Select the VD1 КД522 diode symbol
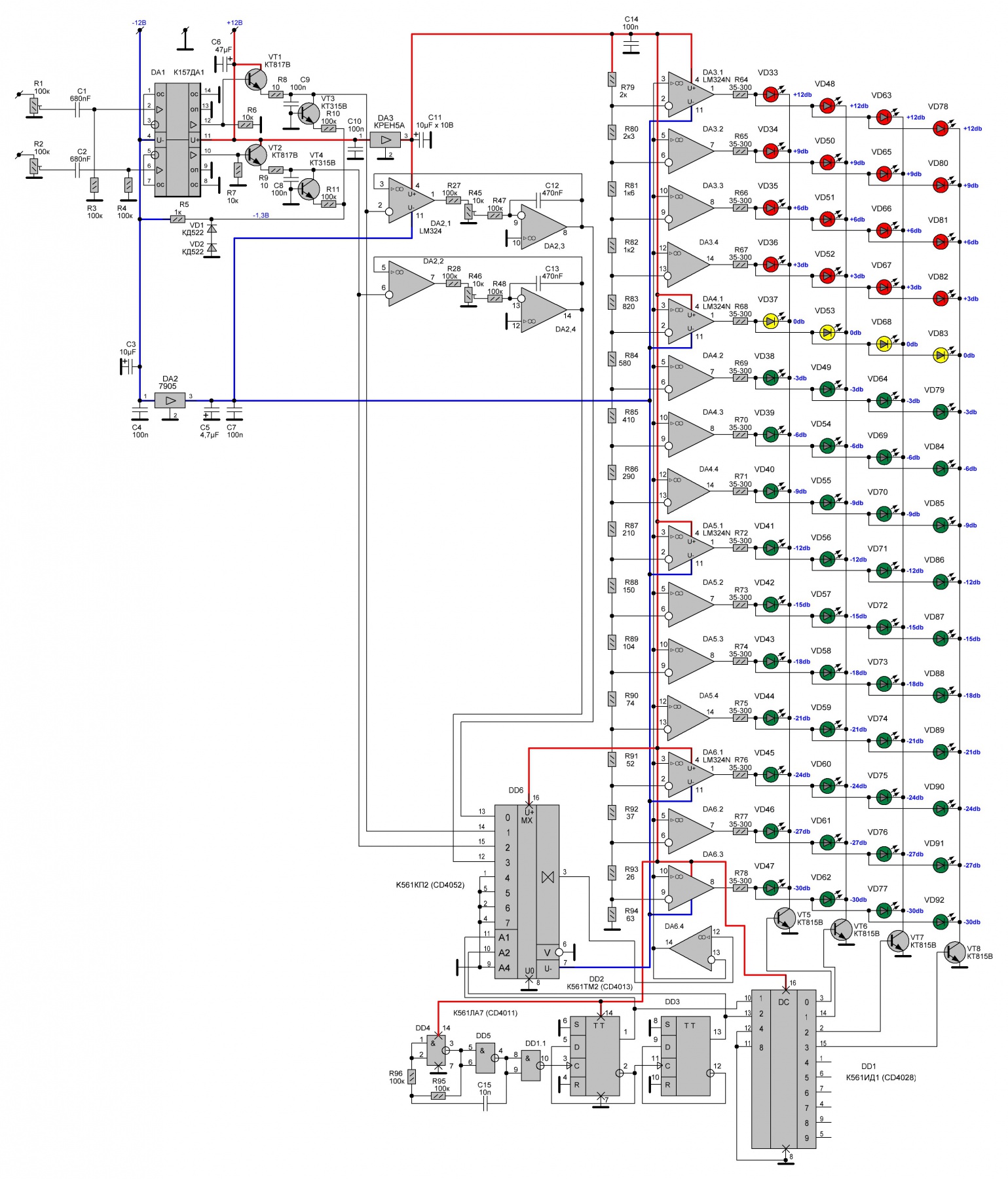1008x1179 pixels. coord(212,229)
